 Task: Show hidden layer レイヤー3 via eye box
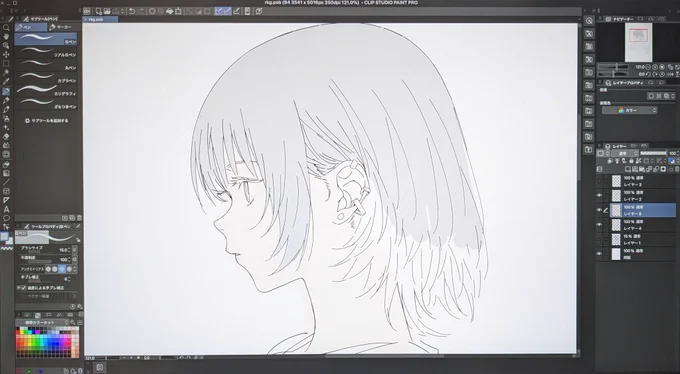[599, 181]
